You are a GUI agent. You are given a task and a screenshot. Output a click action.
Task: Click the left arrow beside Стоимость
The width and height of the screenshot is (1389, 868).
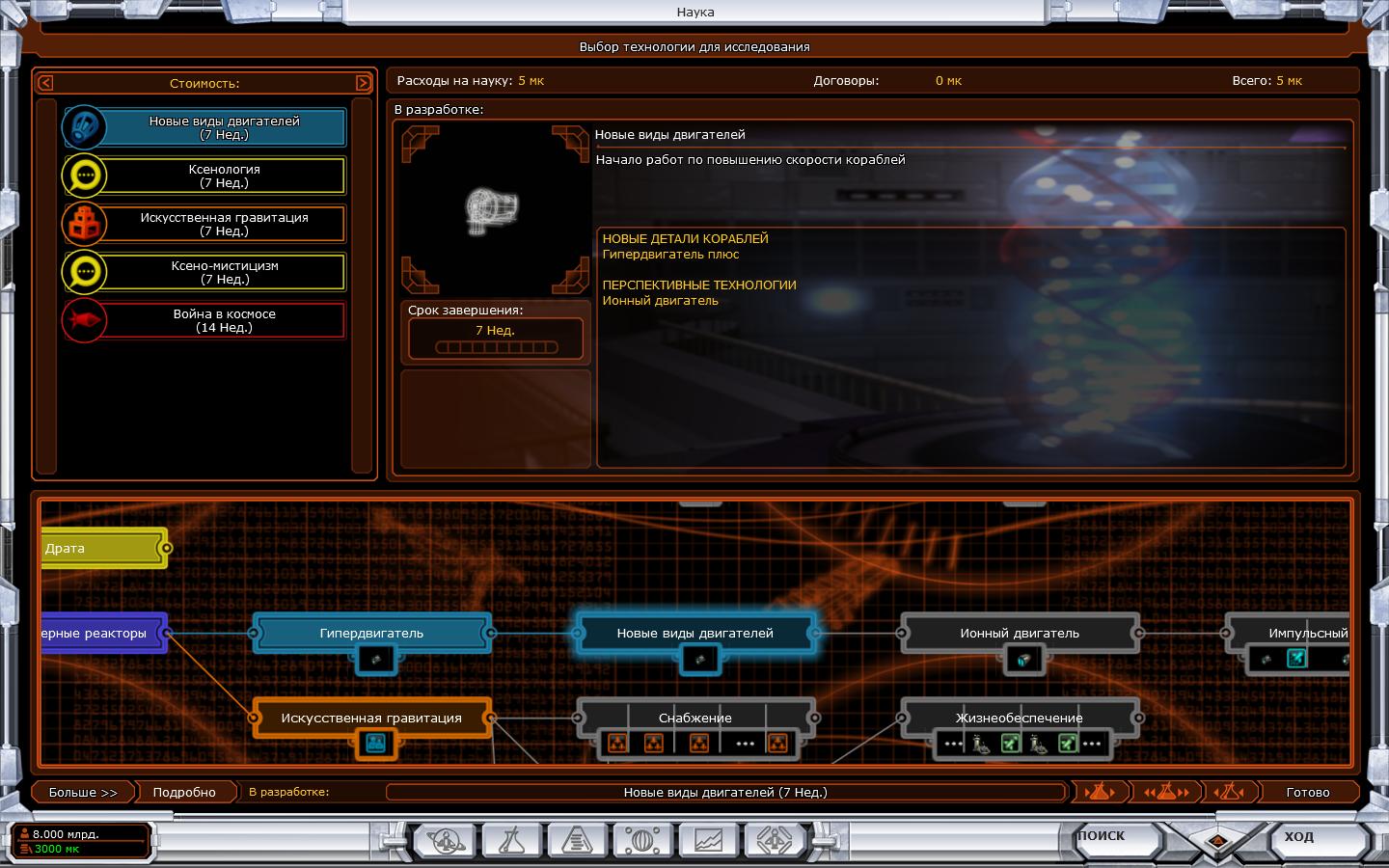coord(45,83)
